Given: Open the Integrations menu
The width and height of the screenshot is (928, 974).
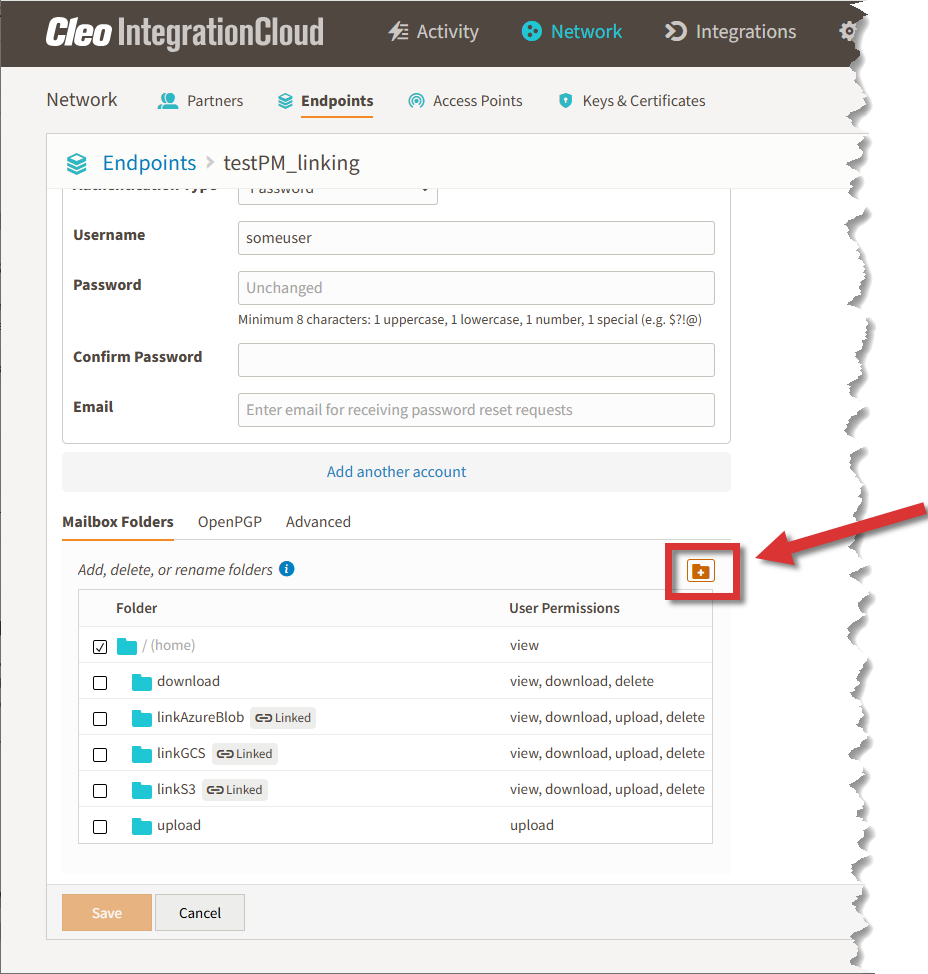Looking at the screenshot, I should [730, 32].
